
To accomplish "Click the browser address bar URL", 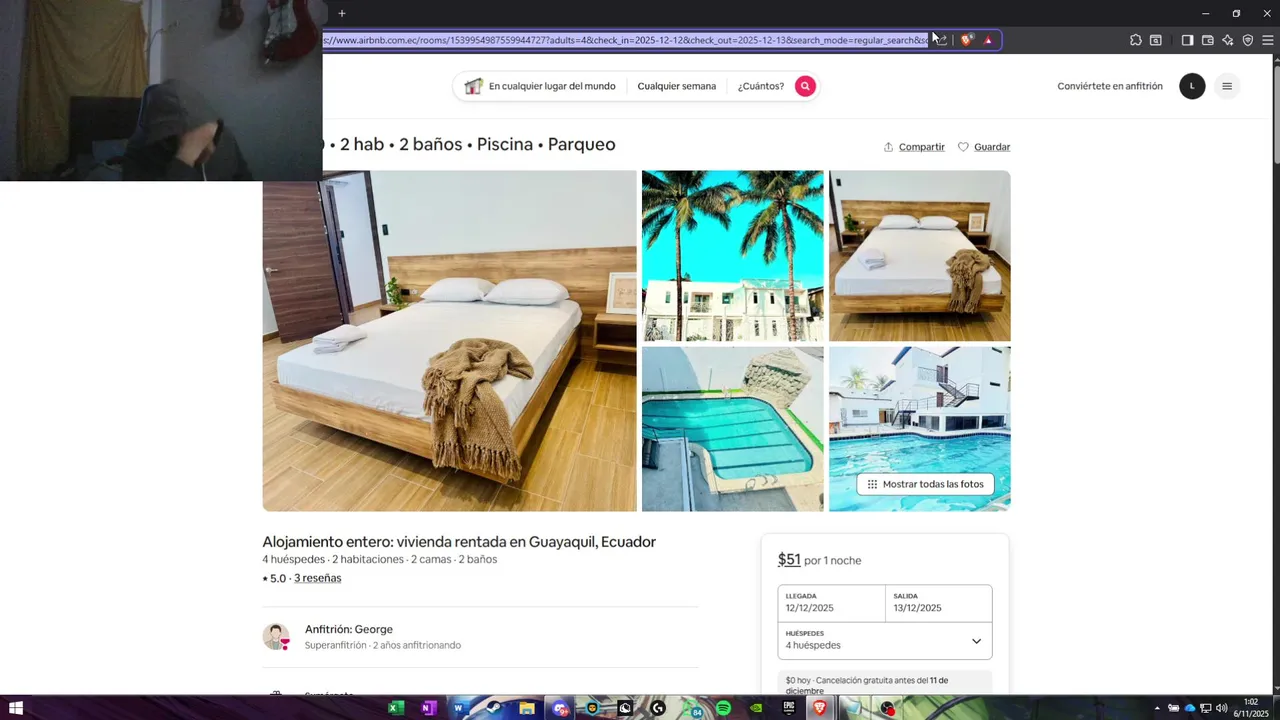I will [627, 40].
